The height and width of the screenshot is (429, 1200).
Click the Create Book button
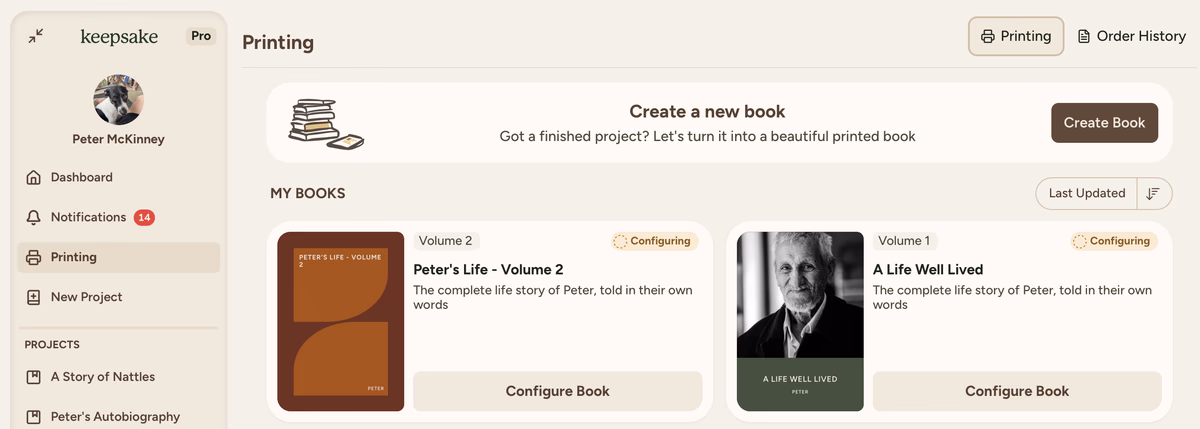pyautogui.click(x=1104, y=123)
